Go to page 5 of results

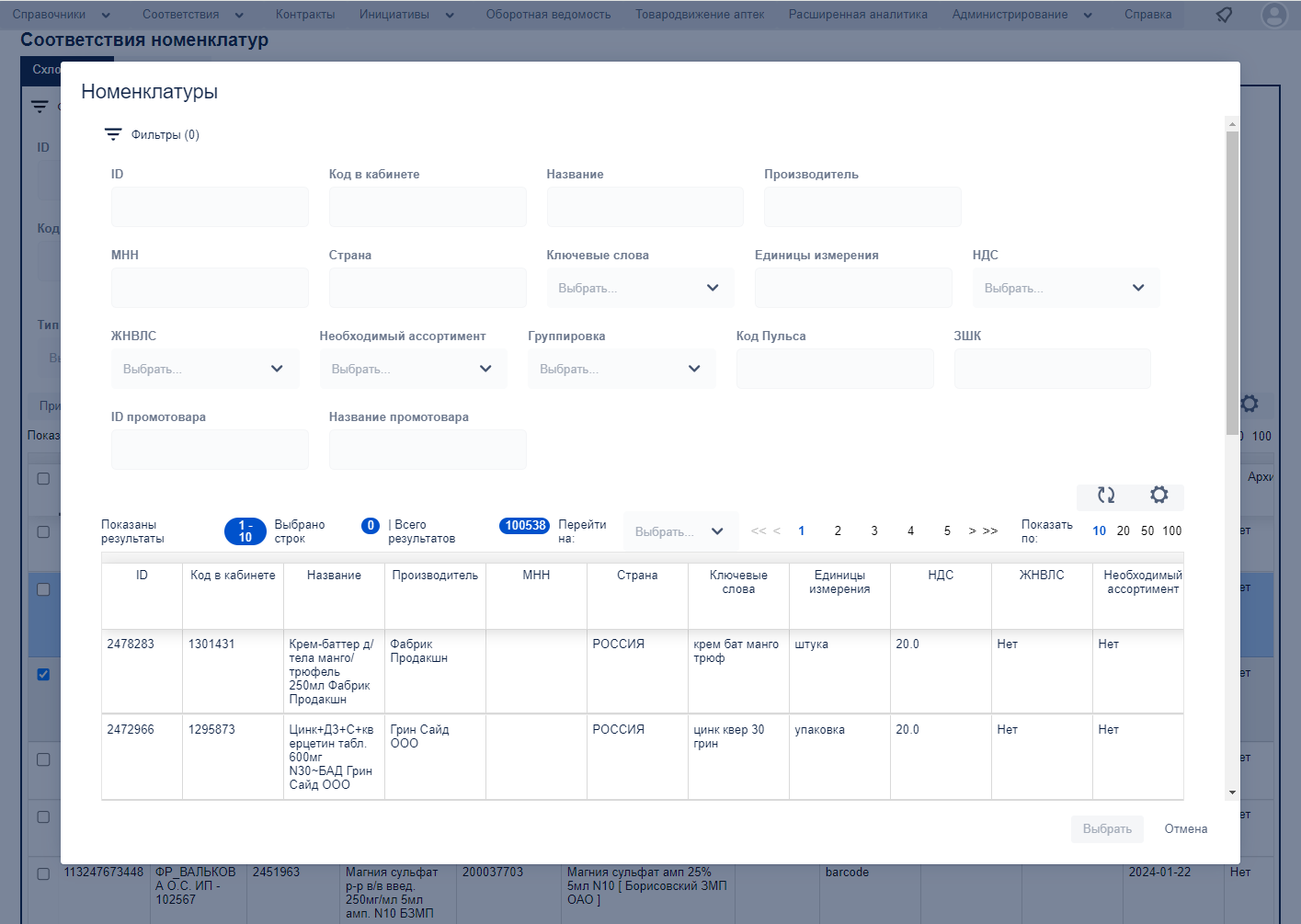(947, 530)
